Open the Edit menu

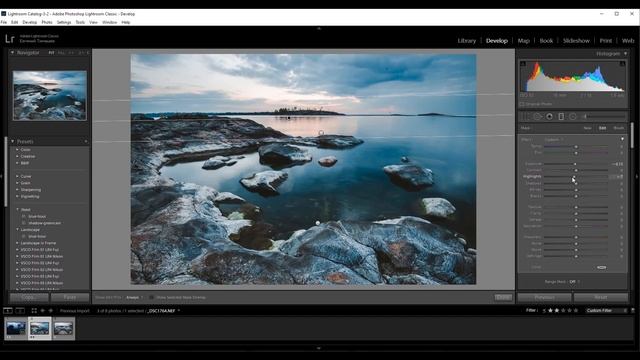15,22
